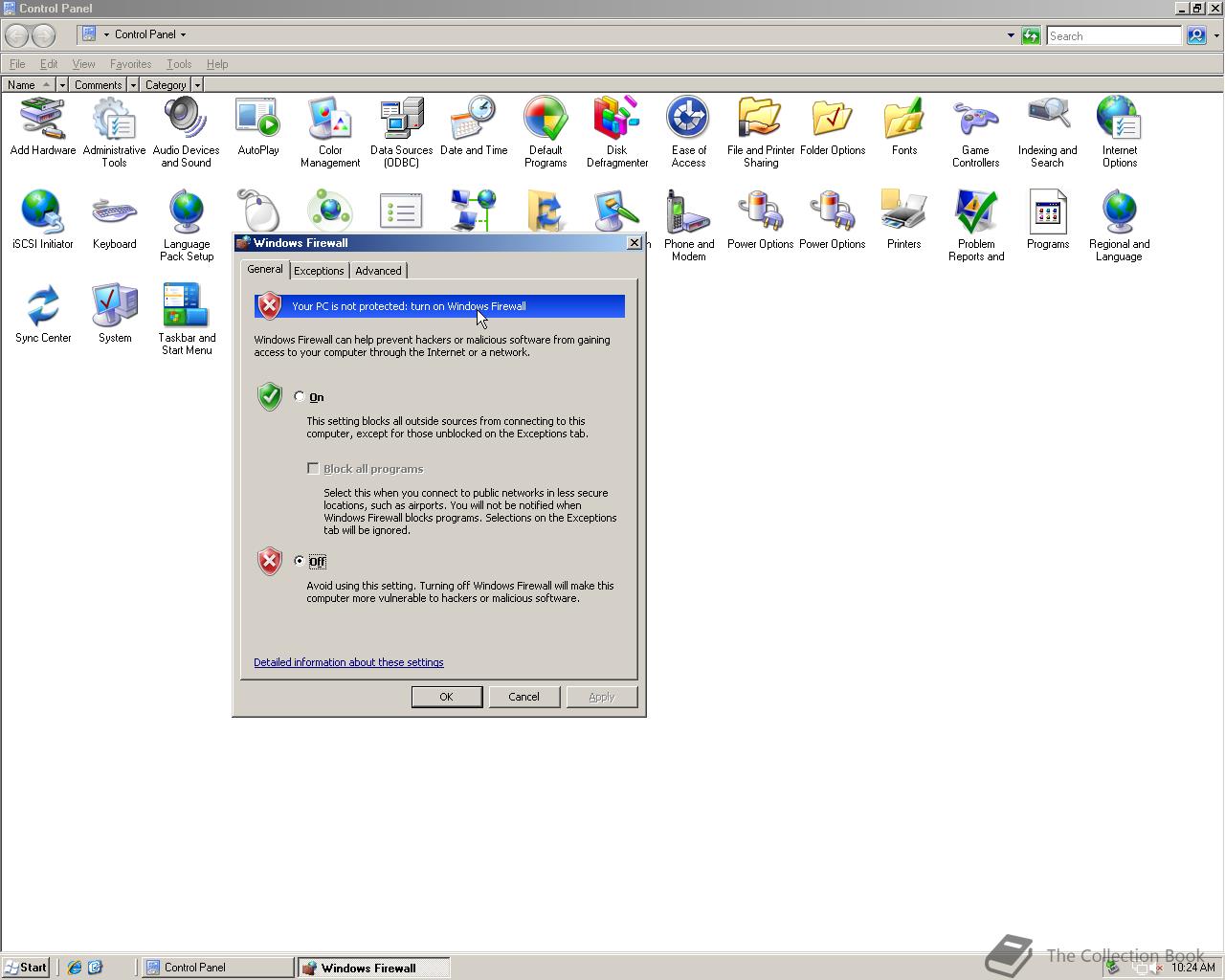Switch to the Exceptions tab
This screenshot has width=1225, height=980.
pyautogui.click(x=319, y=271)
